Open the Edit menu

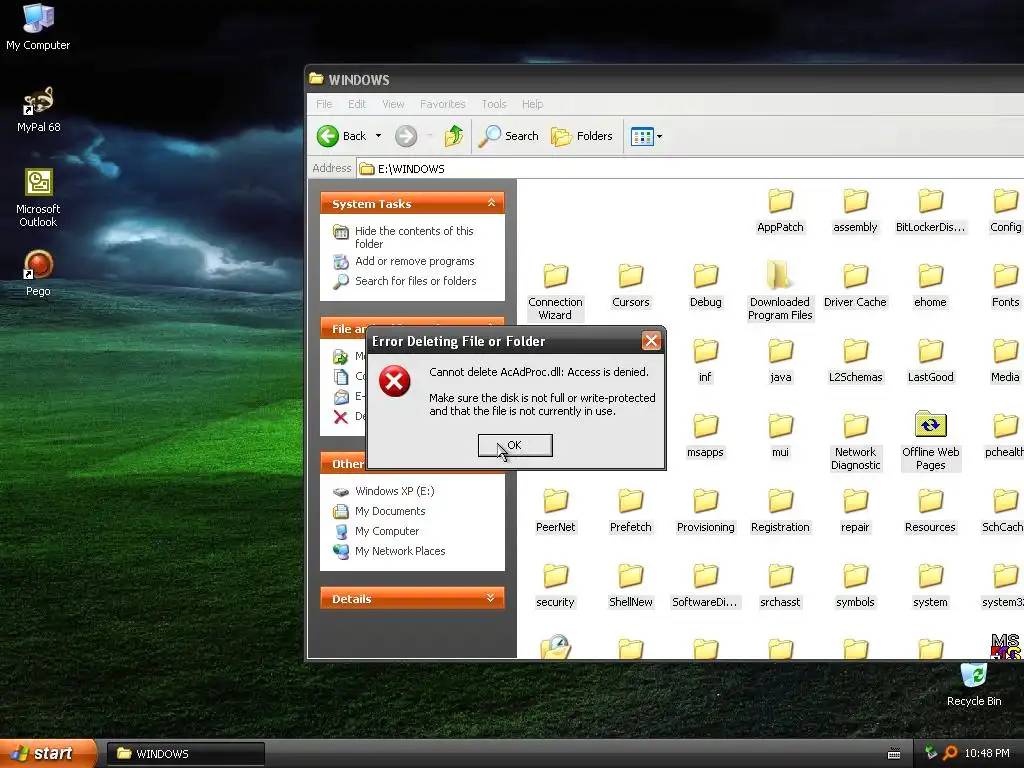tap(357, 104)
